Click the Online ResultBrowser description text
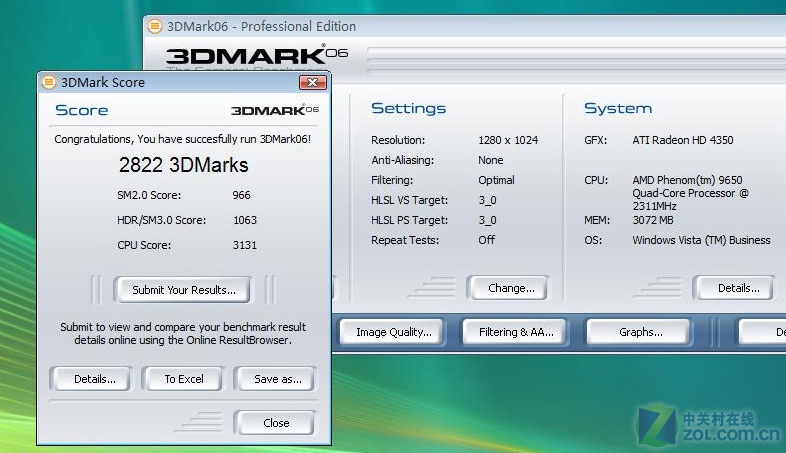The image size is (786, 453). 182,333
